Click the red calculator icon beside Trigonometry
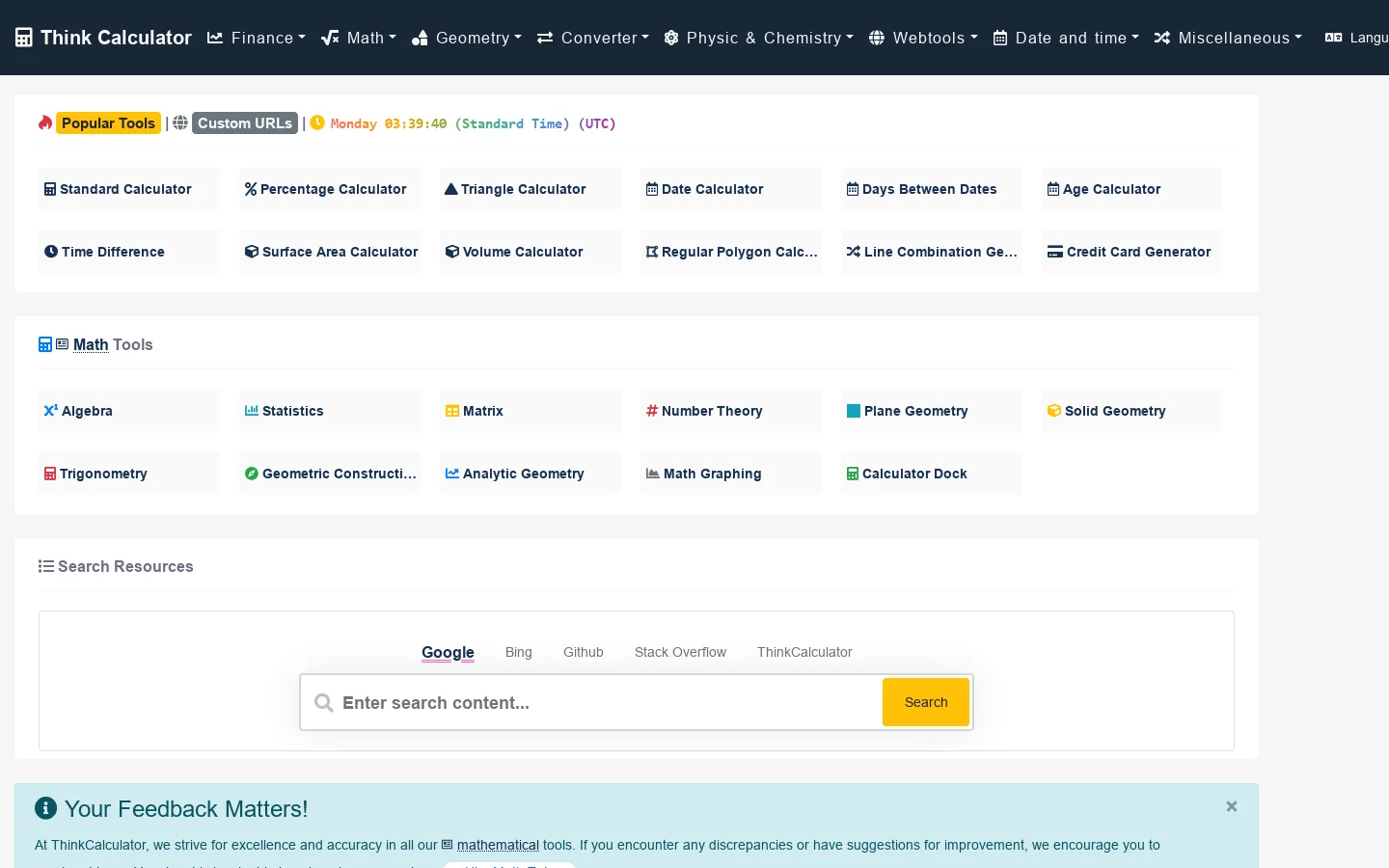This screenshot has height=868, width=1389. click(x=50, y=474)
